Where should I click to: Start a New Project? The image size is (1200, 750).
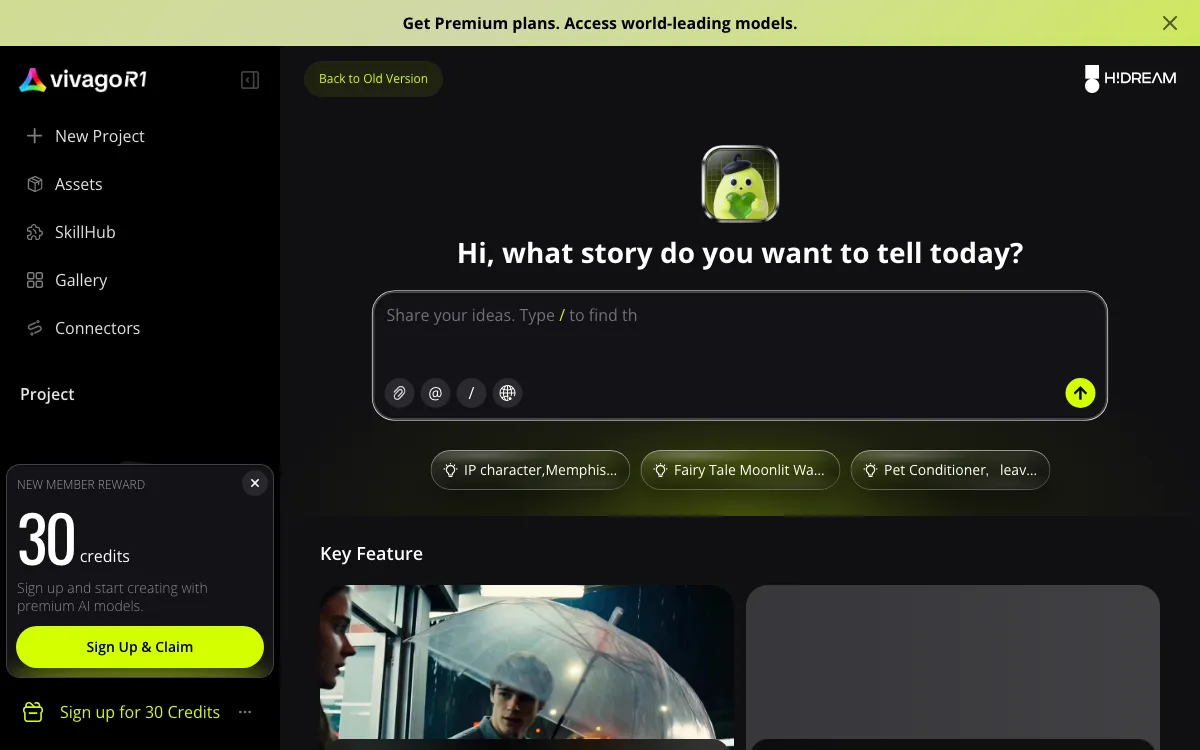pyautogui.click(x=140, y=136)
